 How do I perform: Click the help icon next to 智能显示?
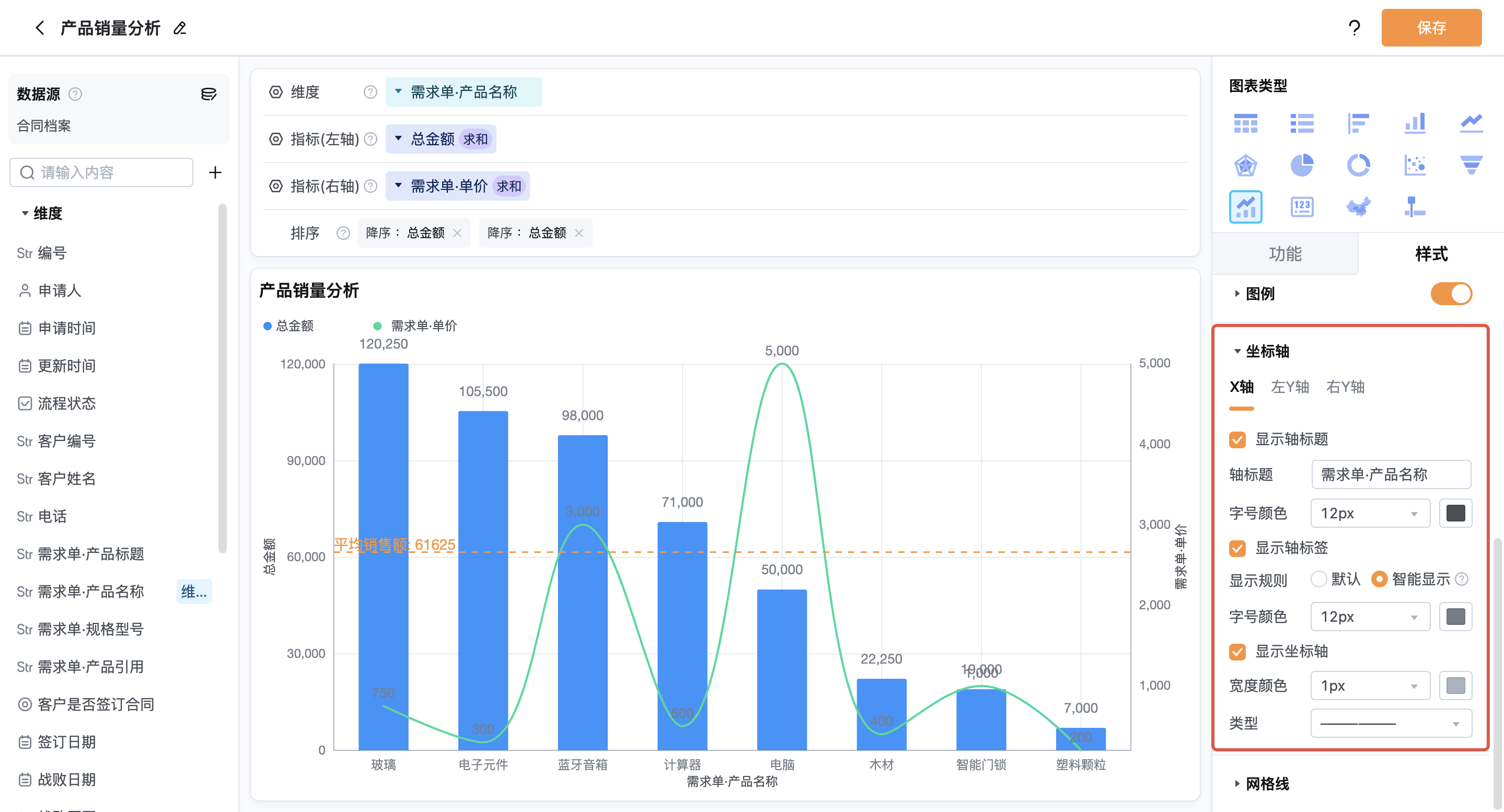coord(1461,579)
